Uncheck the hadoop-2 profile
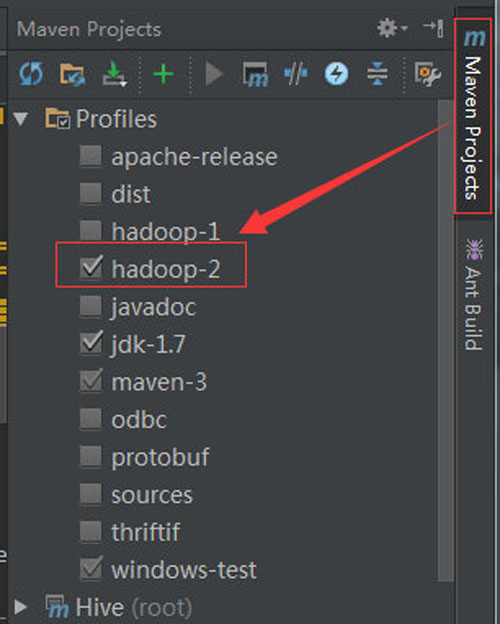Viewport: 500px width, 624px height. coord(91,267)
